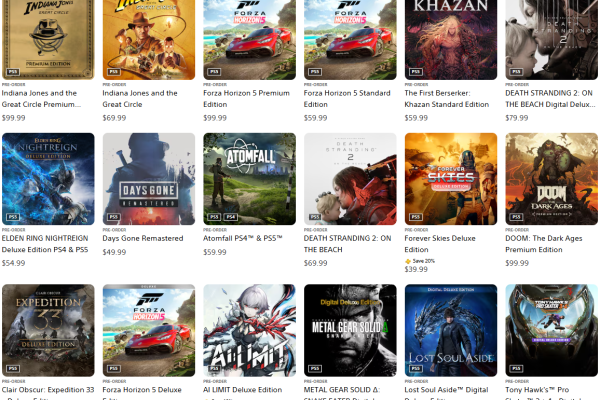This screenshot has width=600, height=400.
Task: Open the AI LIMIT Deluxe Edition cover
Action: click(x=249, y=330)
